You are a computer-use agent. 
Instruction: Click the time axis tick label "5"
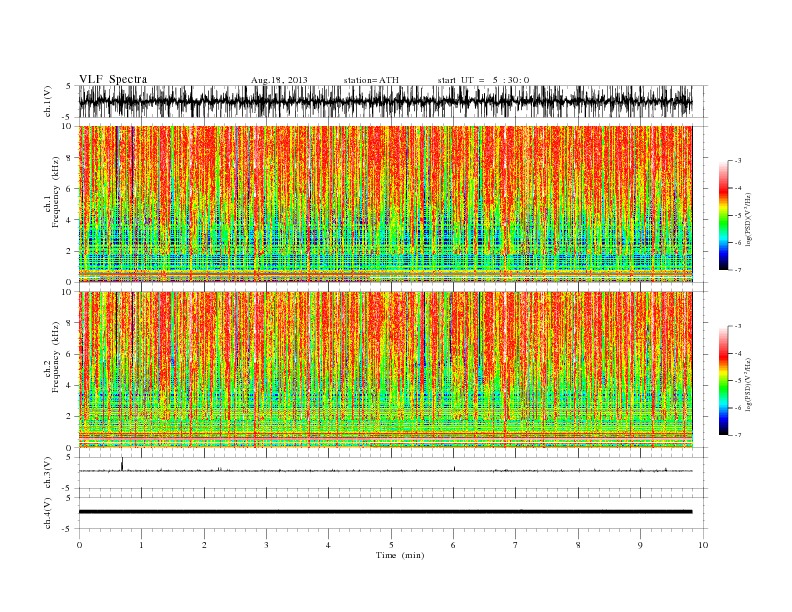pos(391,545)
